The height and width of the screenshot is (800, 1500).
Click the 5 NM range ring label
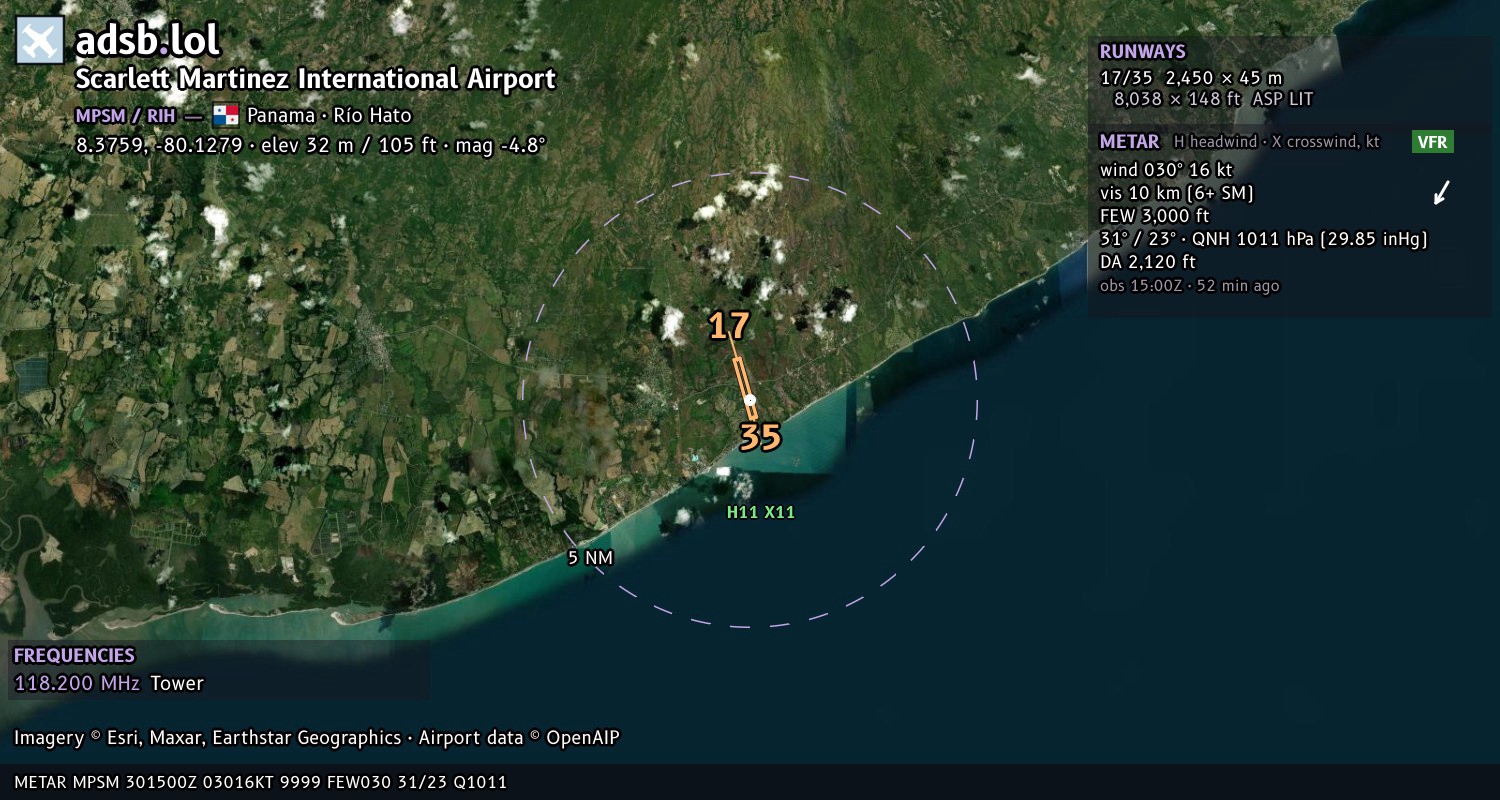pos(590,558)
